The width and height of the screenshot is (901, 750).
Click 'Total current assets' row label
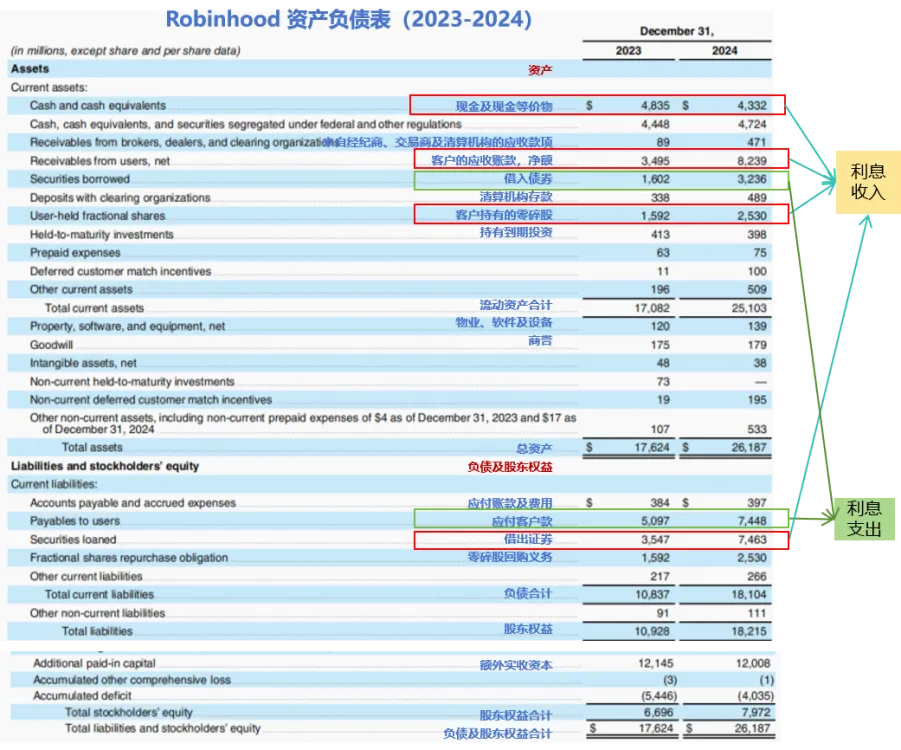(94, 308)
